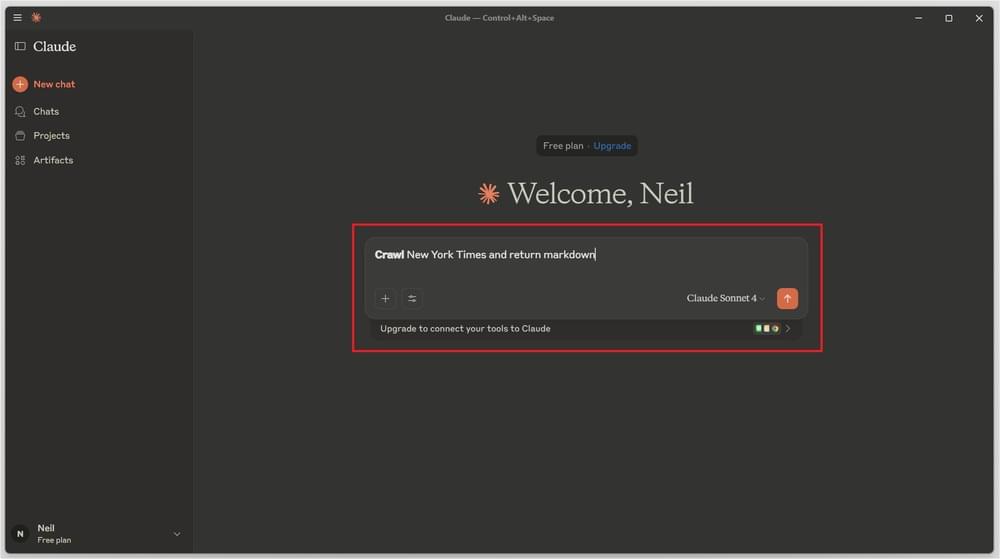The width and height of the screenshot is (1000, 559).
Task: Open the Chats section
Action: point(46,111)
